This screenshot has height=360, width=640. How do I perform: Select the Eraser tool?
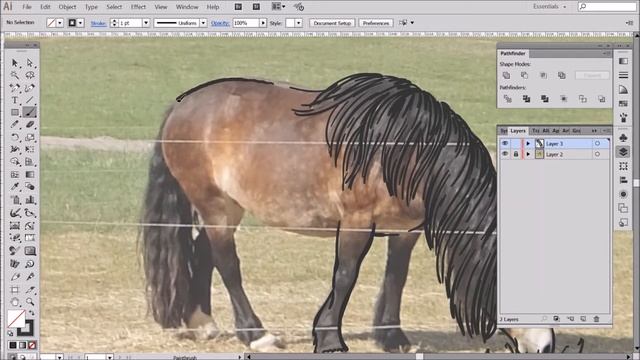30,125
